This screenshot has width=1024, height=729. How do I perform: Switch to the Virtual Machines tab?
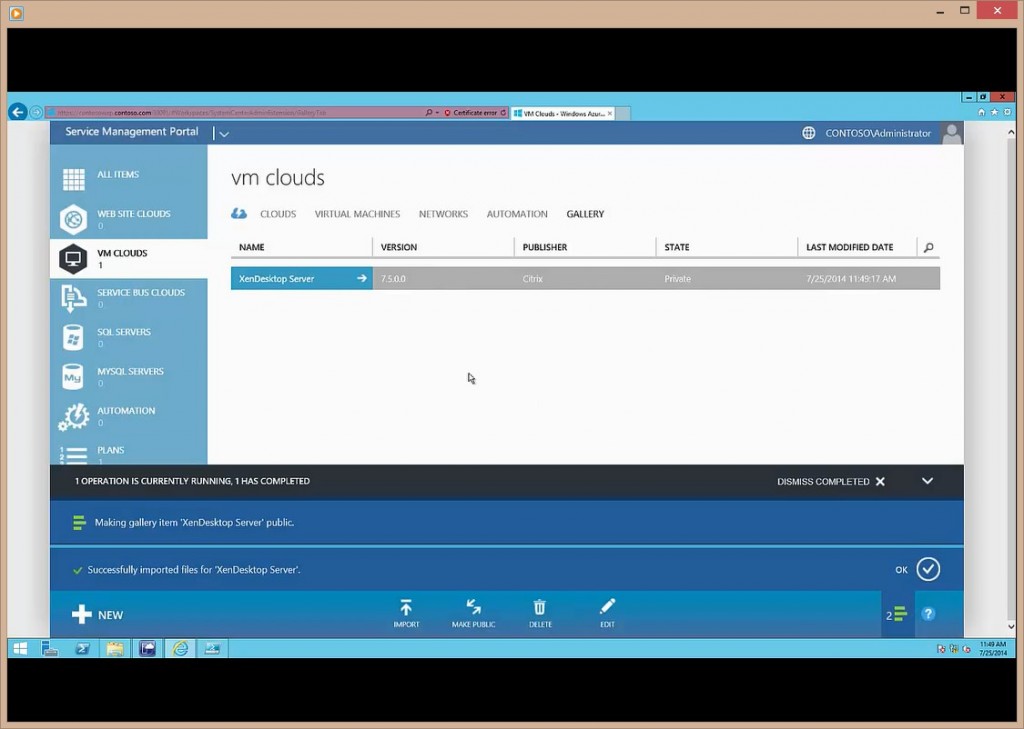(357, 214)
